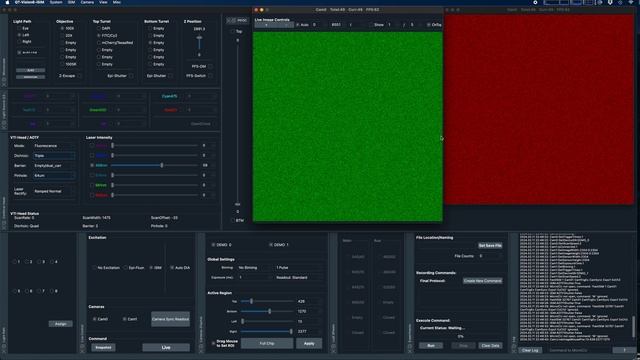The width and height of the screenshot is (640, 360).
Task: Click the Set Save File button
Action: point(490,246)
